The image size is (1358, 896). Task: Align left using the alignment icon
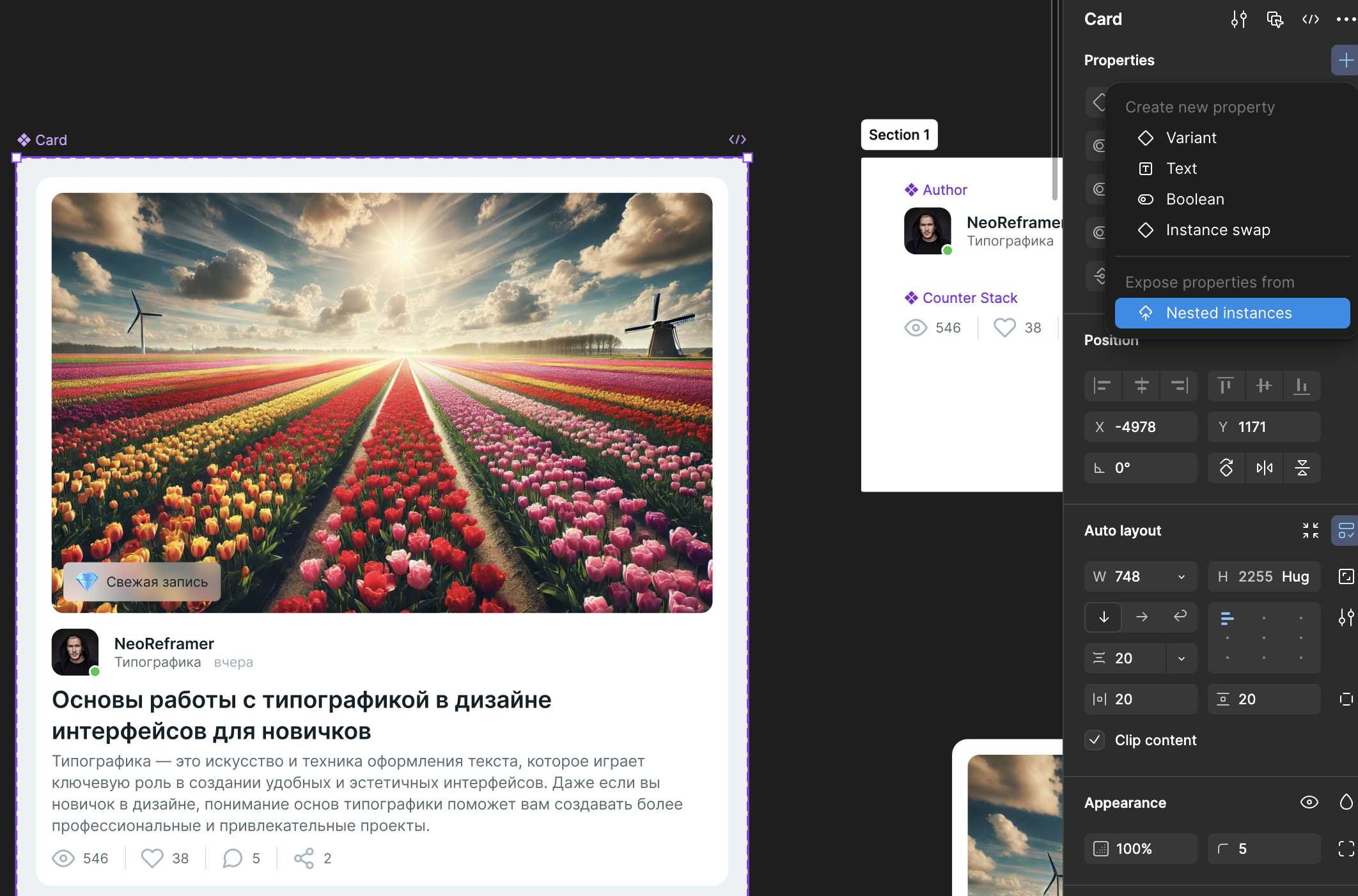(1103, 386)
